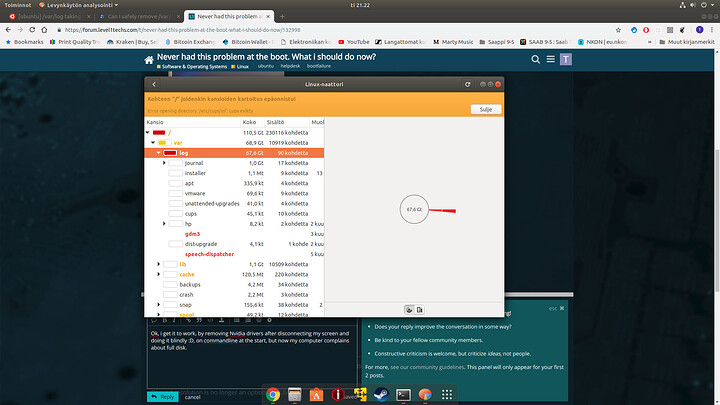This screenshot has width=720, height=405.
Task: Sort by the Kansio column header
Action: (192, 122)
